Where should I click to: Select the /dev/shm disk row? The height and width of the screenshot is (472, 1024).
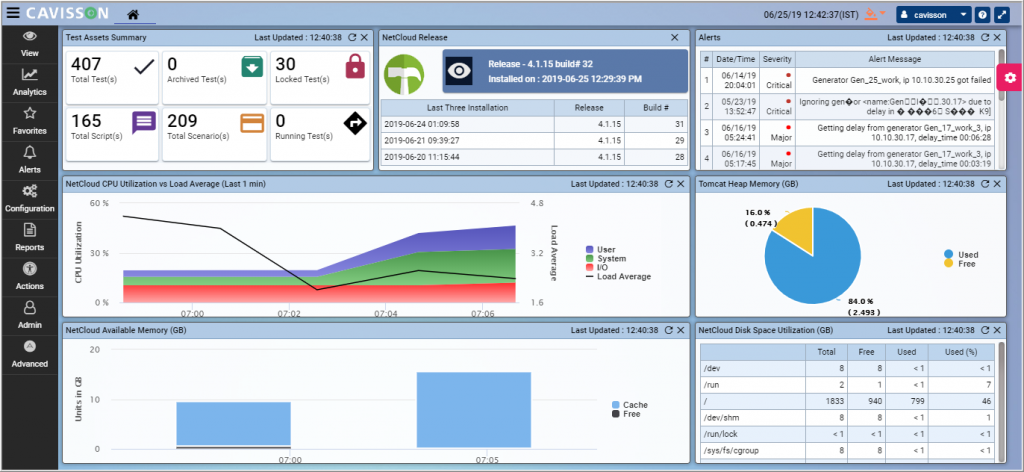pos(847,417)
